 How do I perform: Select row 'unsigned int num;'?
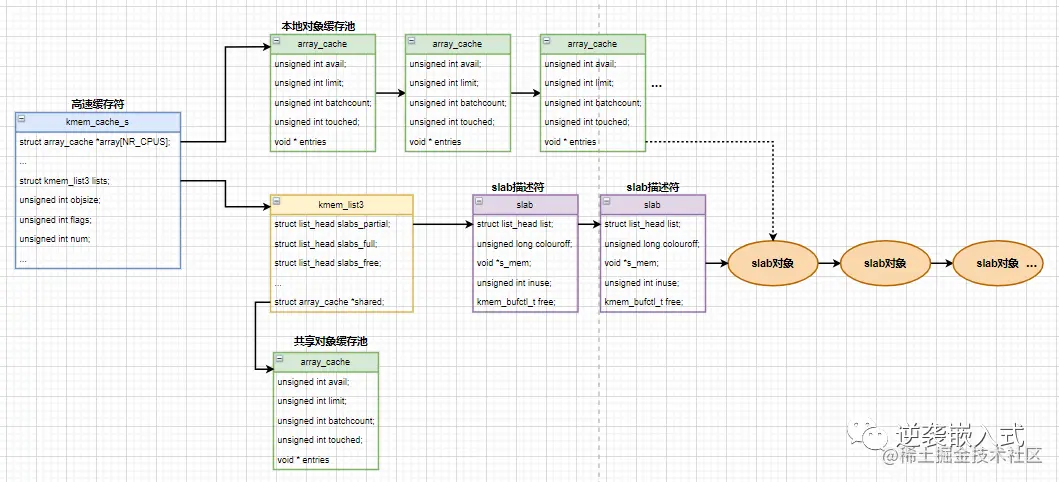pos(98,239)
